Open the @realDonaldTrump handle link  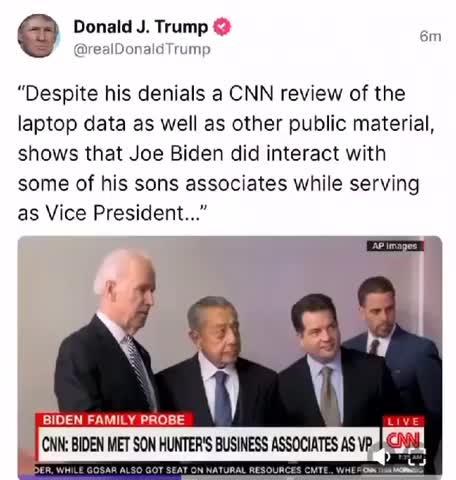[x=142, y=50]
